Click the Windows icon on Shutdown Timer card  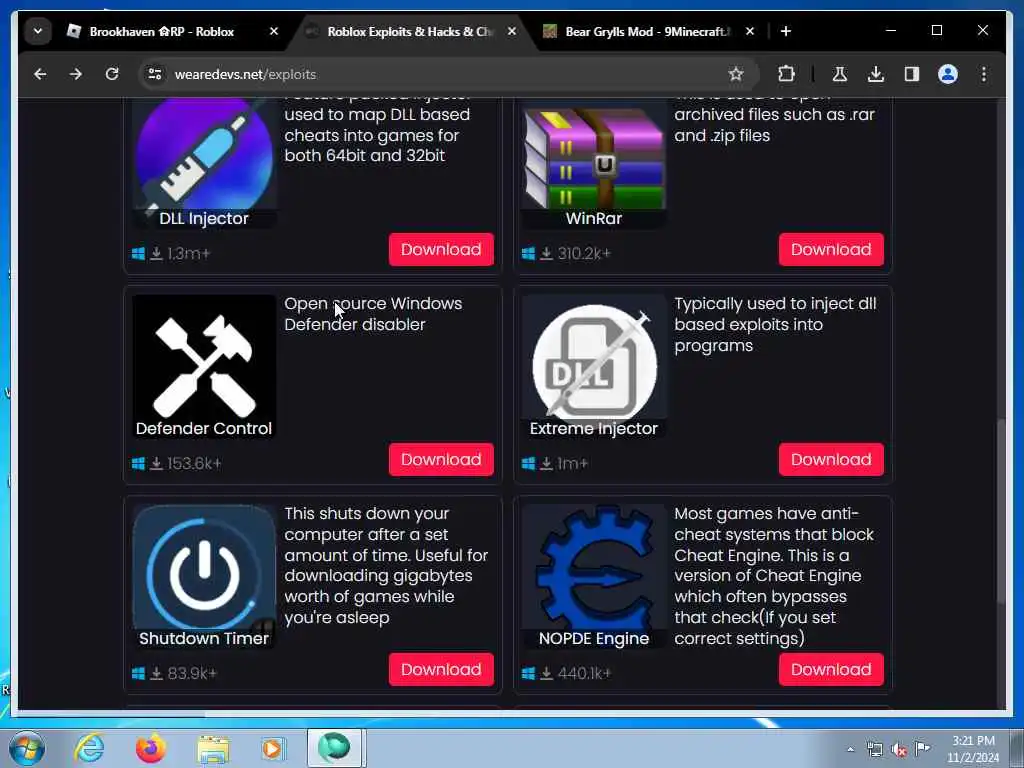coord(138,673)
